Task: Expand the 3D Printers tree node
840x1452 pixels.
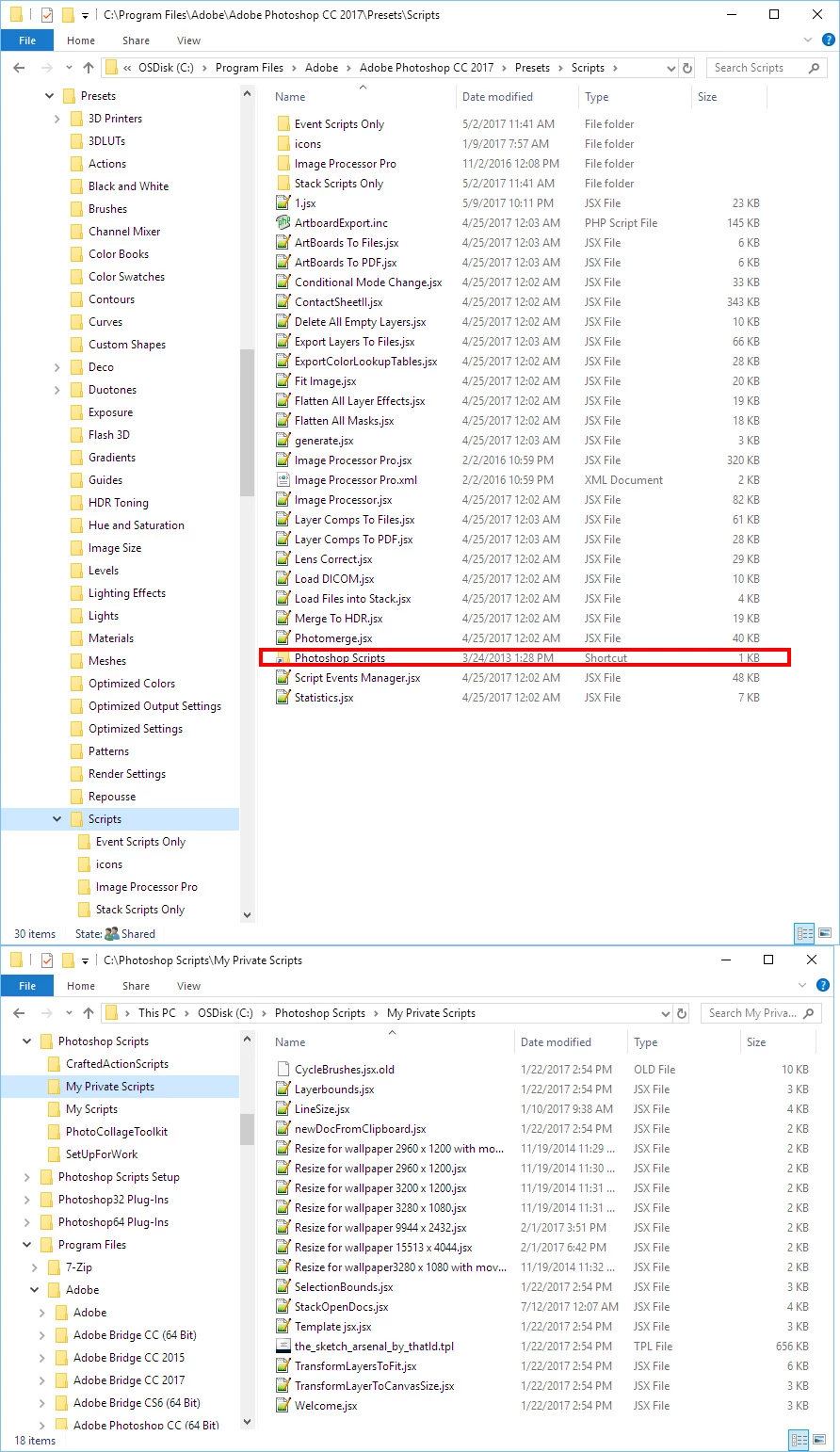Action: (x=57, y=119)
